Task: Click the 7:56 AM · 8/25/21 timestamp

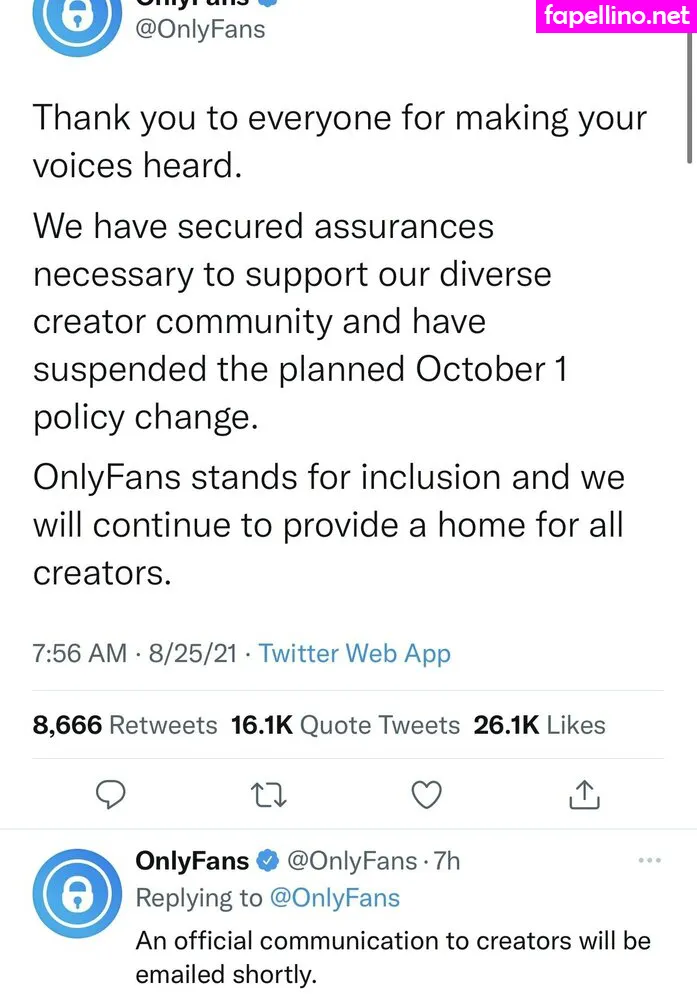Action: point(135,654)
